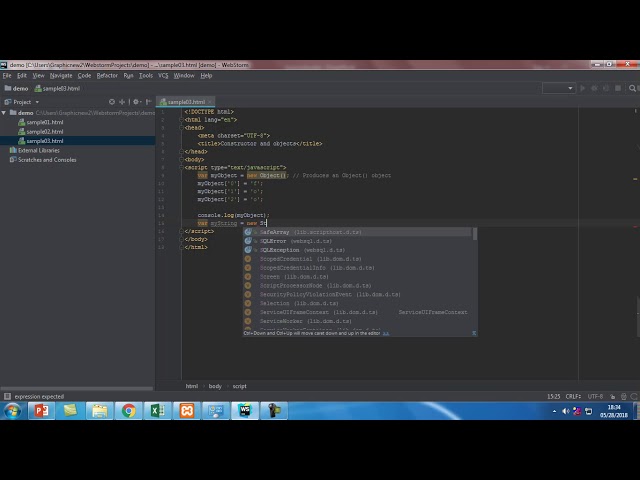The height and width of the screenshot is (480, 640).
Task: Collapse the script tag fold marker
Action: tap(181, 167)
